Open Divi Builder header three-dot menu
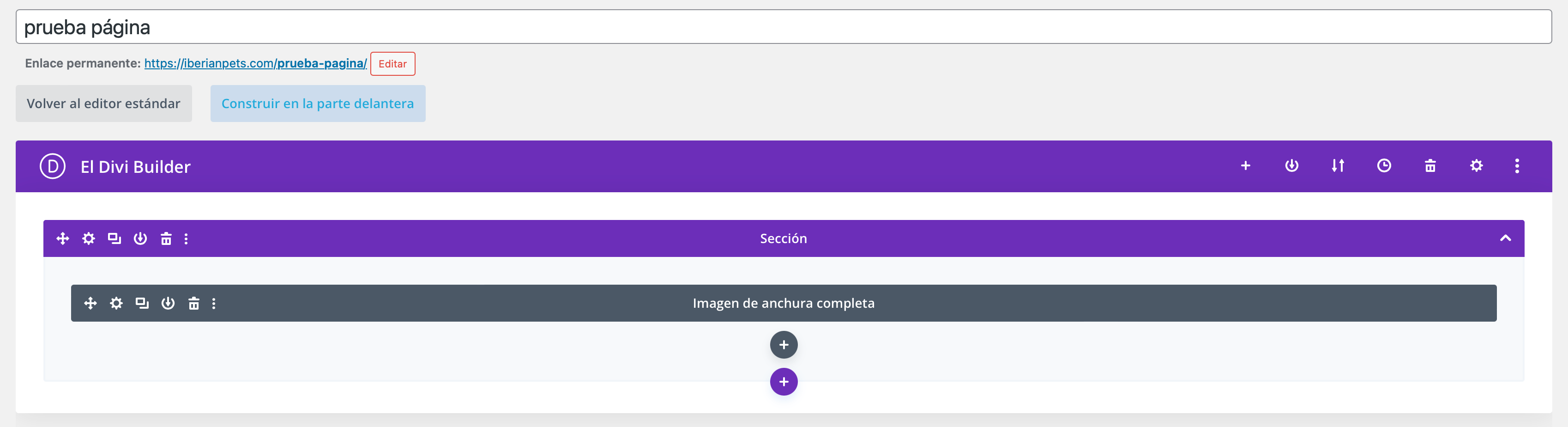This screenshot has height=427, width=1568. (1516, 166)
